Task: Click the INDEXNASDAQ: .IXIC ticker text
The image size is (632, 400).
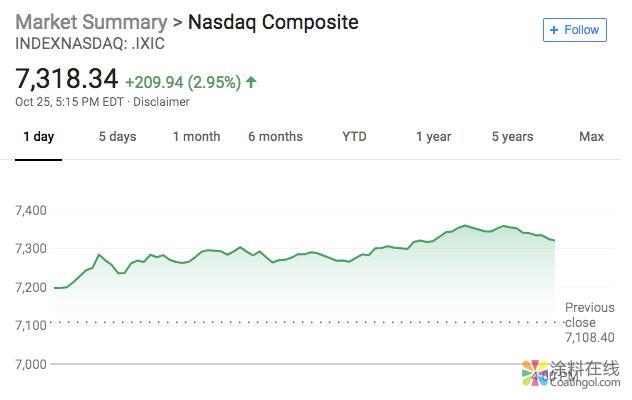Action: pyautogui.click(x=90, y=44)
